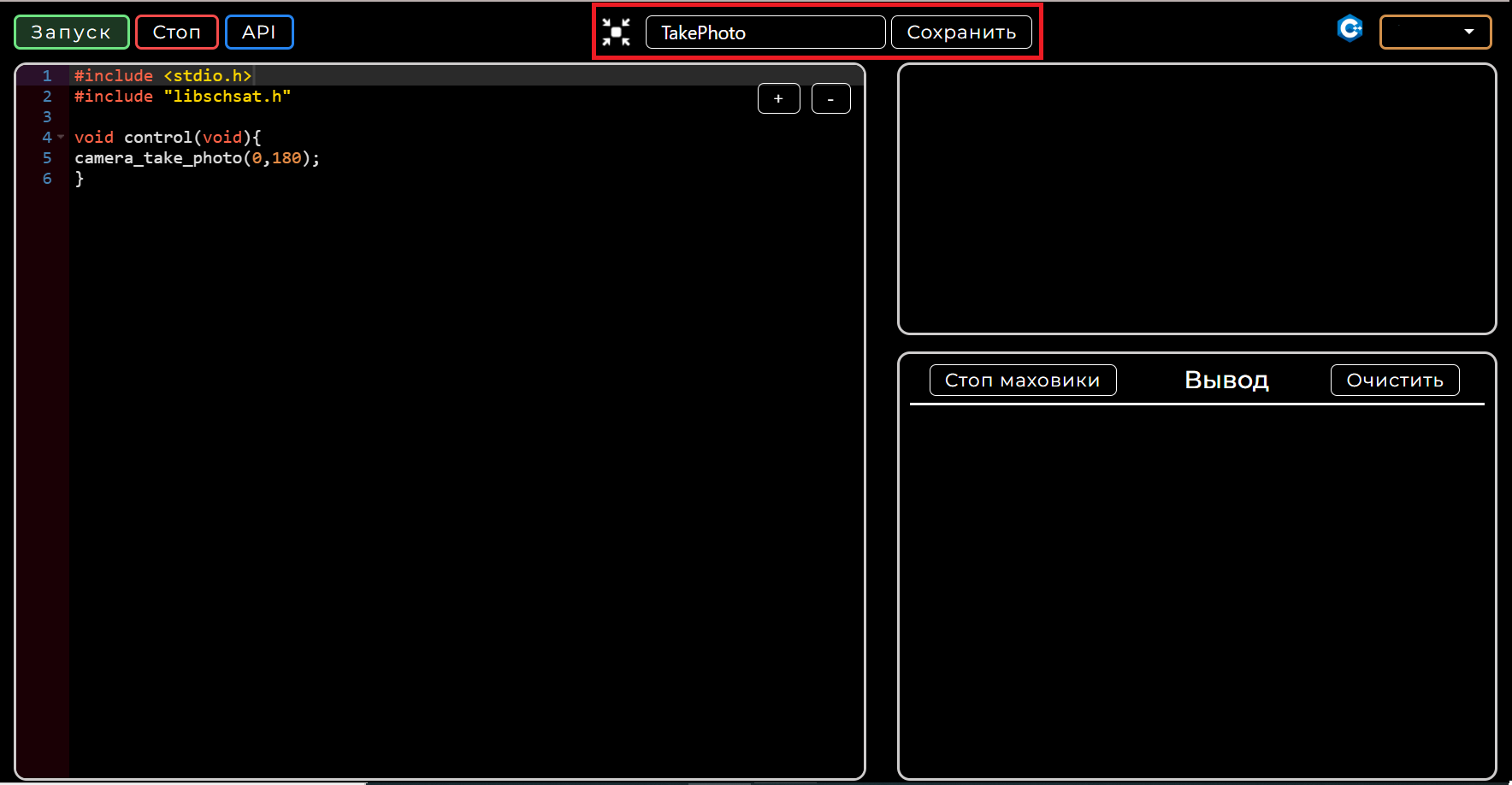This screenshot has height=785, width=1512.
Task: Zoom editor text in with the + icon
Action: click(777, 97)
